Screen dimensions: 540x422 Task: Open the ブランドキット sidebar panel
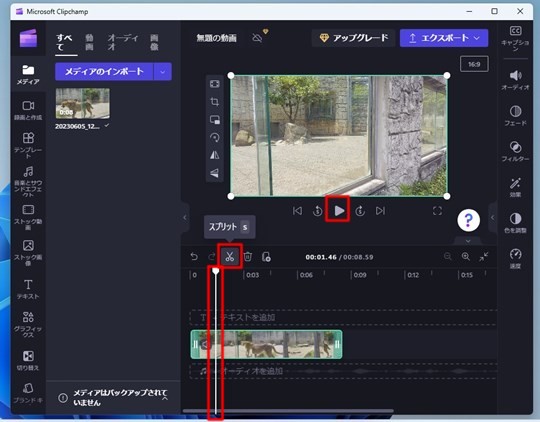click(x=28, y=393)
